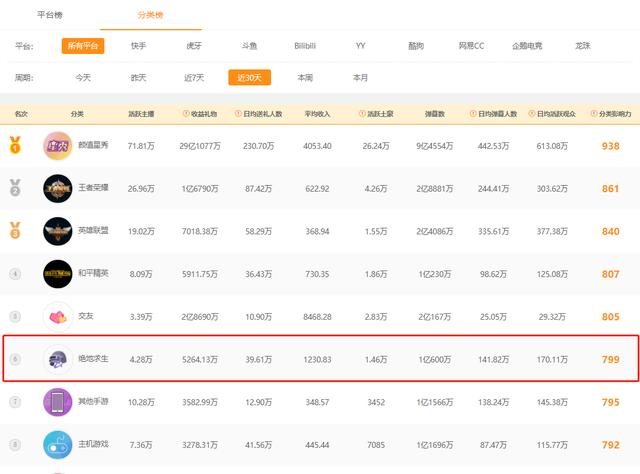640x474 pixels.
Task: Set the period to 本月
Action: click(x=360, y=78)
